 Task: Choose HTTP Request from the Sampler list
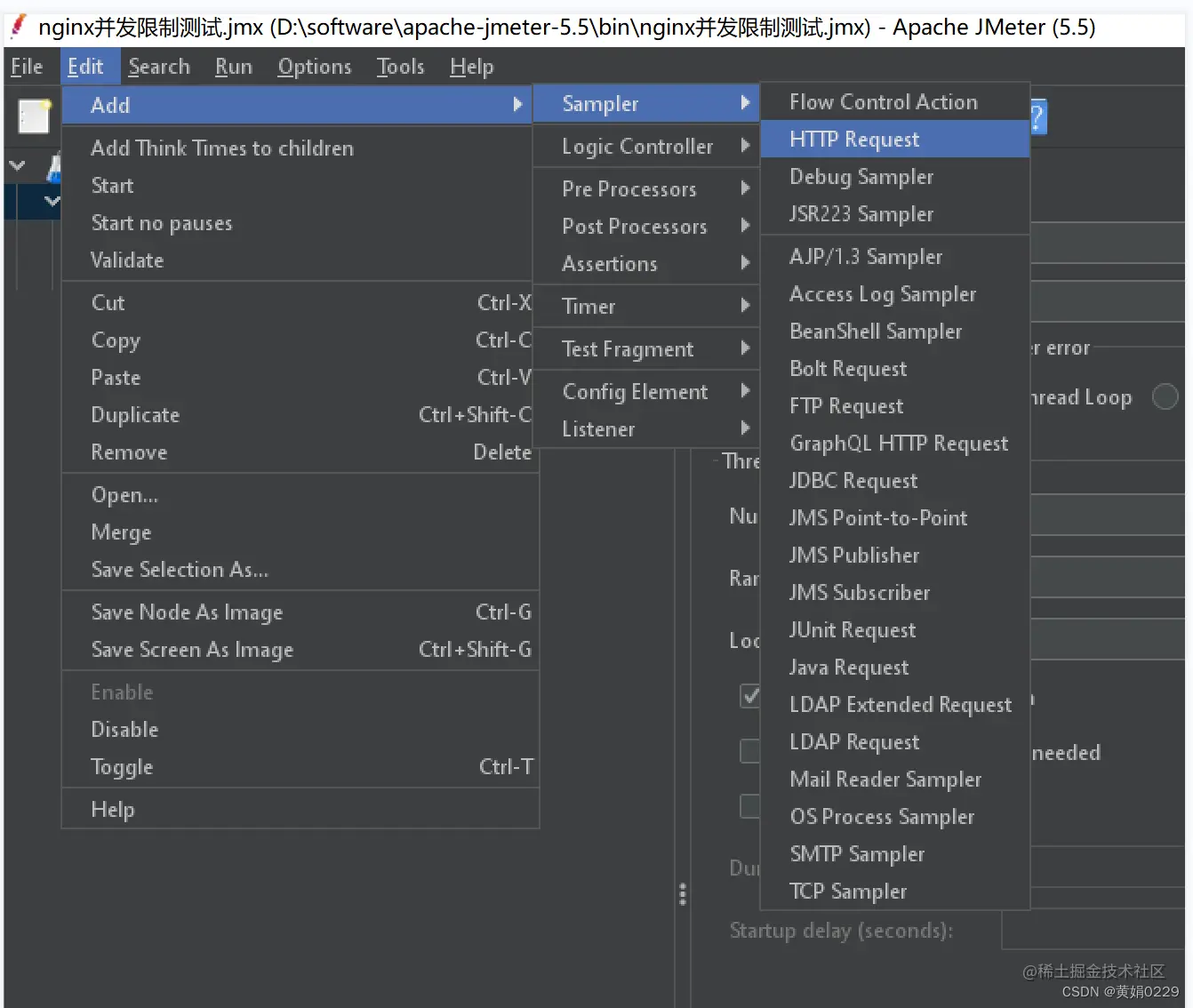pos(854,140)
